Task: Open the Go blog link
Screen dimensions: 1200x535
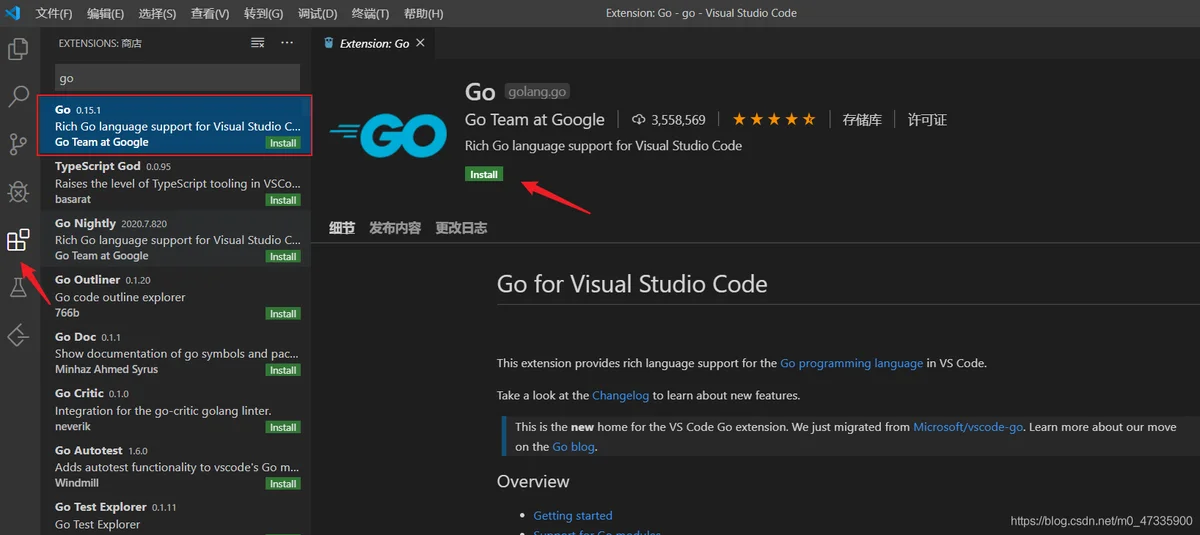Action: coord(574,447)
